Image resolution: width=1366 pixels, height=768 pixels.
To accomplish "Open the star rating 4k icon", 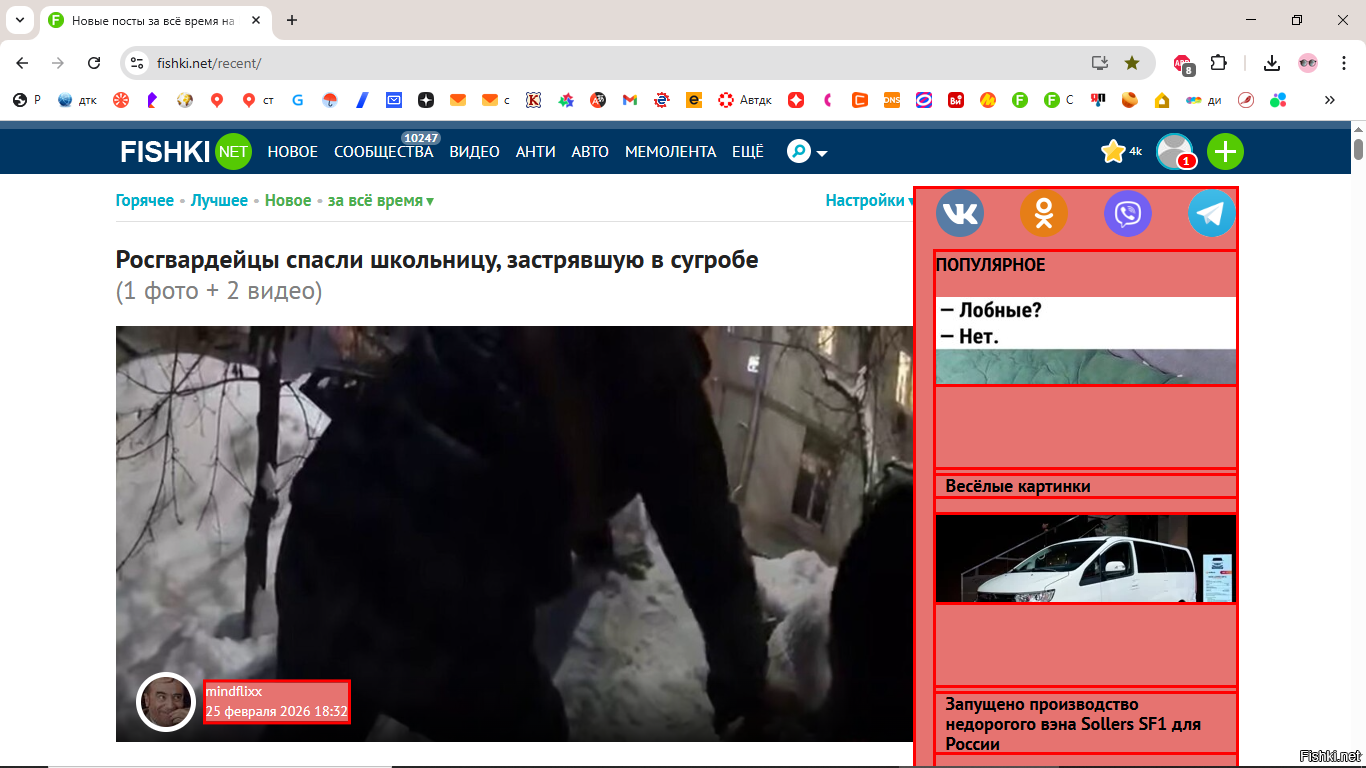I will coord(1121,152).
